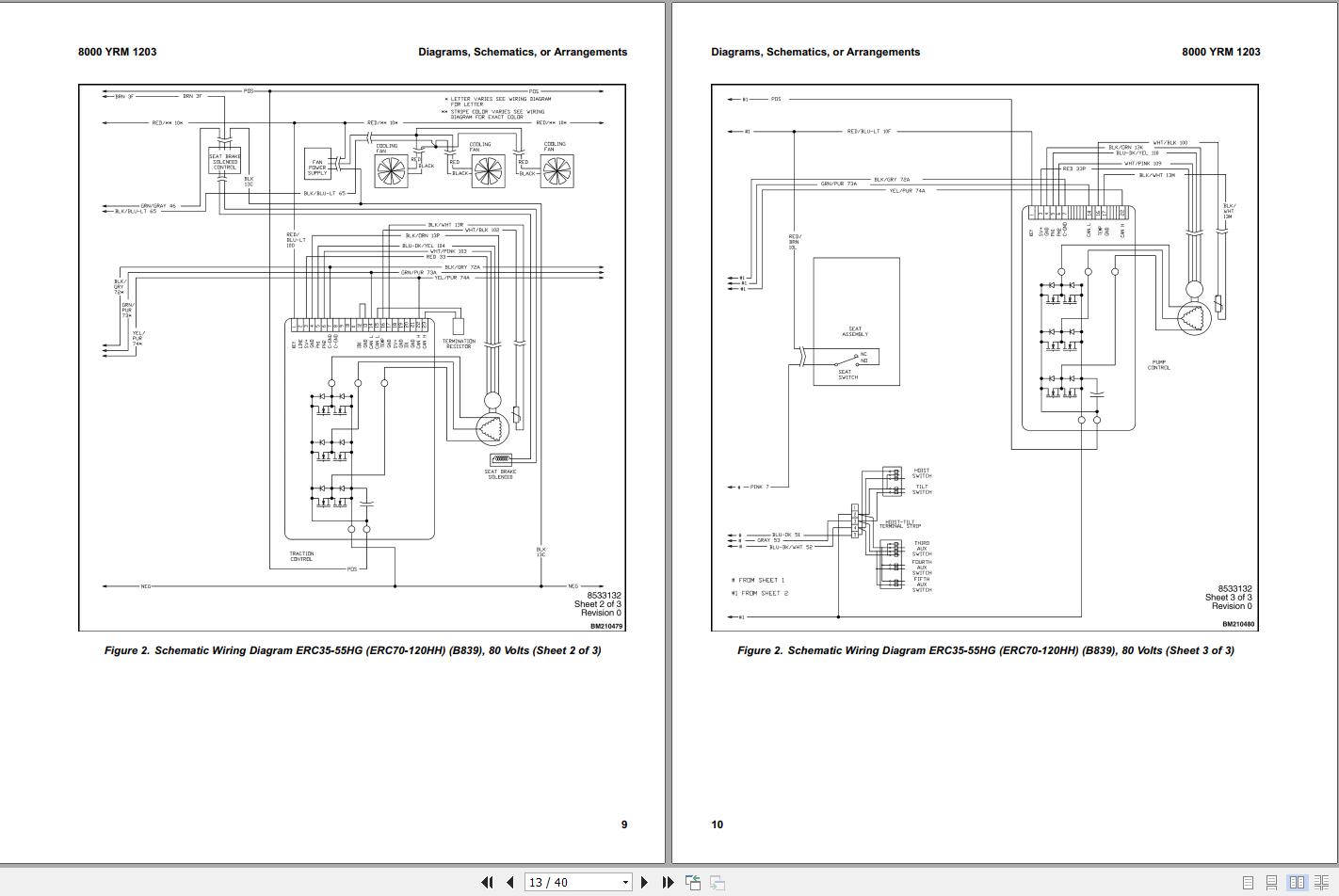
Task: Open the page number dropdown arrow
Action: (x=625, y=883)
